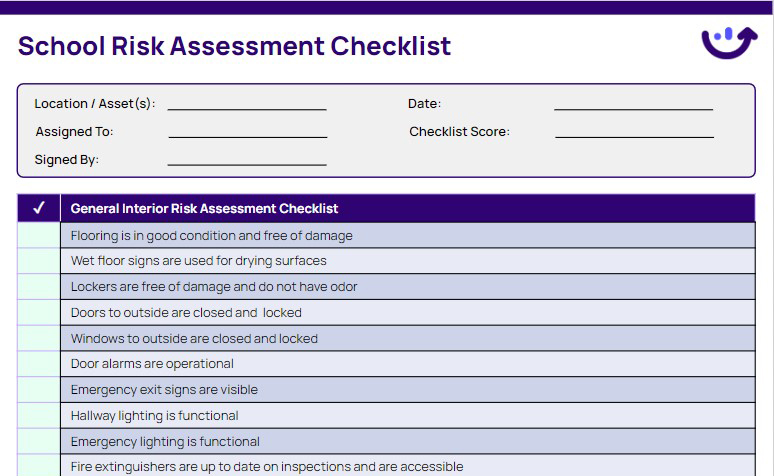774x476 pixels.
Task: Check emergency exit signs visible box
Action: click(39, 390)
